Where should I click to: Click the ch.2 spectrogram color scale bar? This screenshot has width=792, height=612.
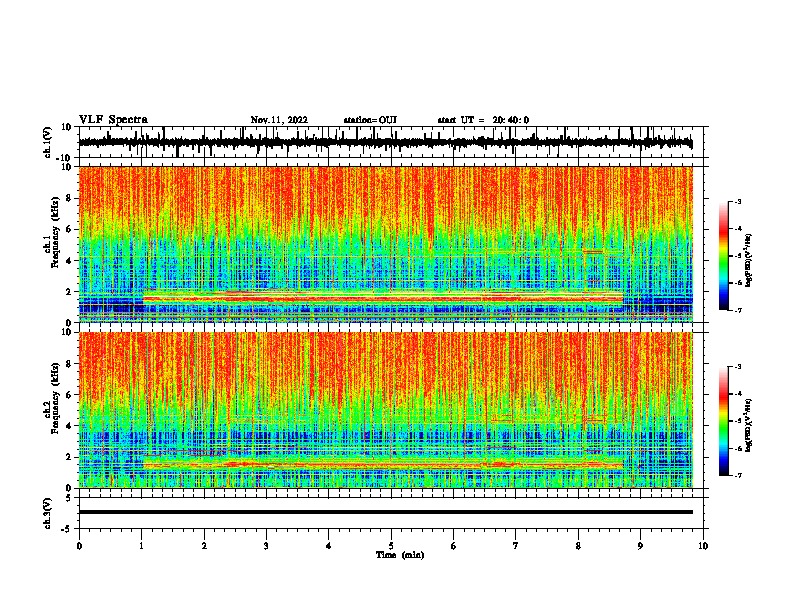click(724, 421)
